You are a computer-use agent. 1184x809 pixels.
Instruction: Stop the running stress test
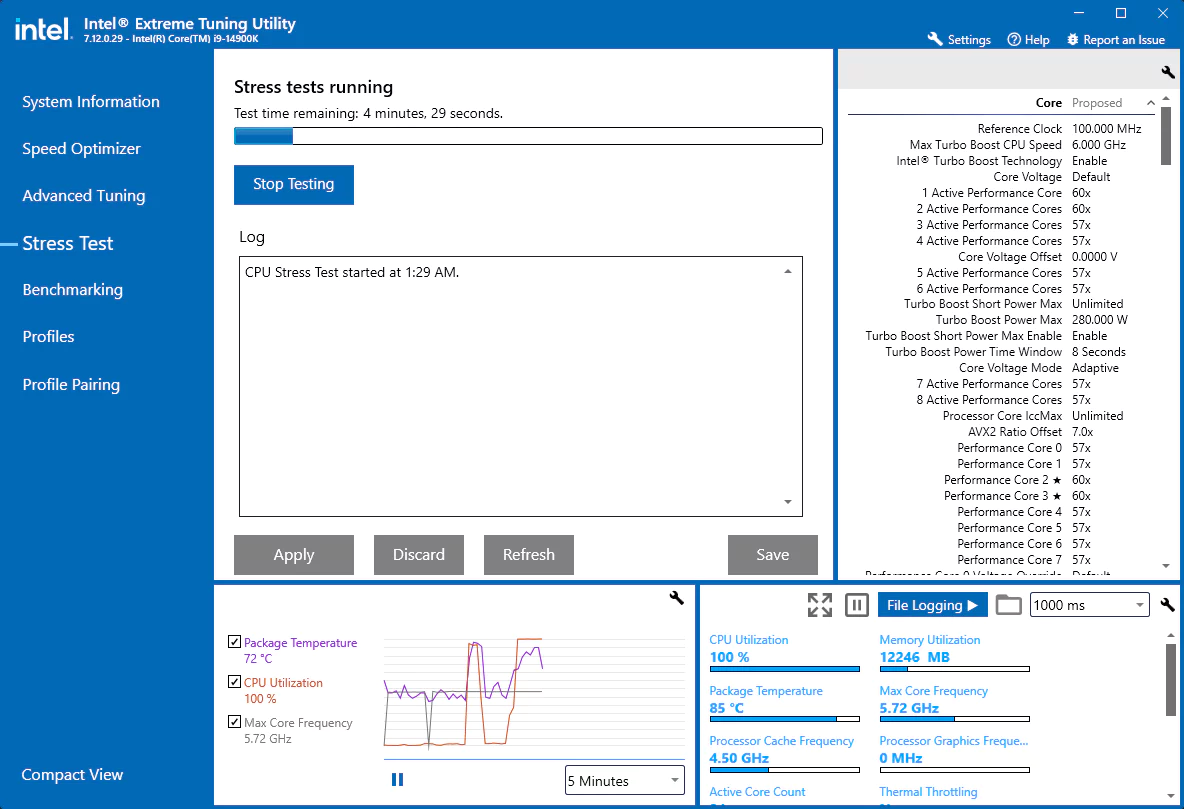click(294, 184)
